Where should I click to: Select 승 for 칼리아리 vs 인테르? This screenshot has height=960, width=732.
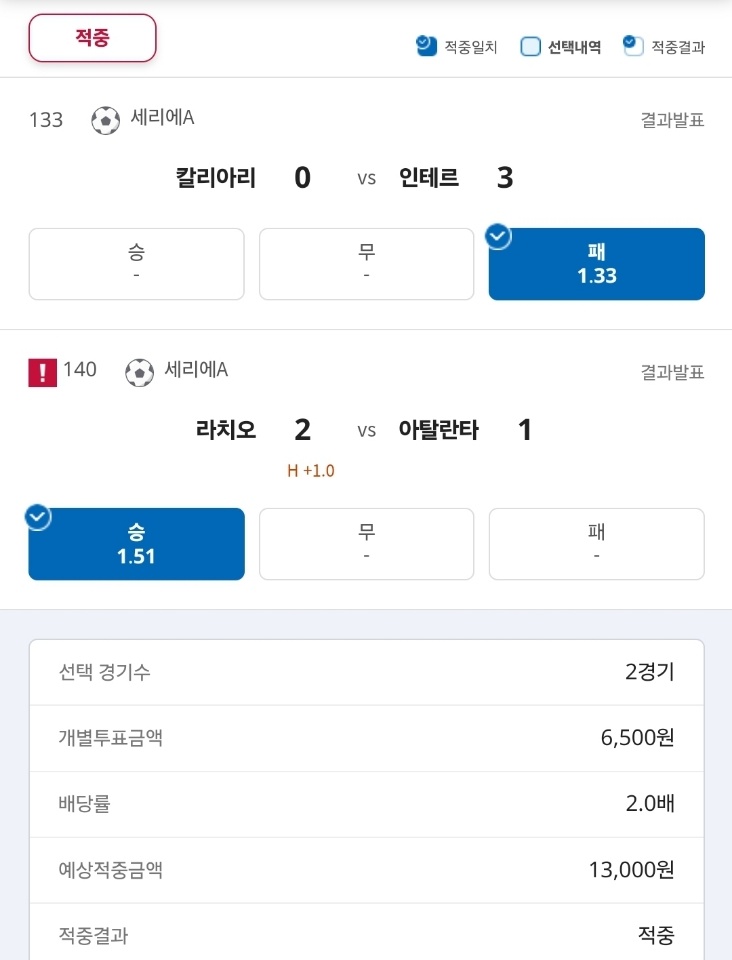coord(136,264)
